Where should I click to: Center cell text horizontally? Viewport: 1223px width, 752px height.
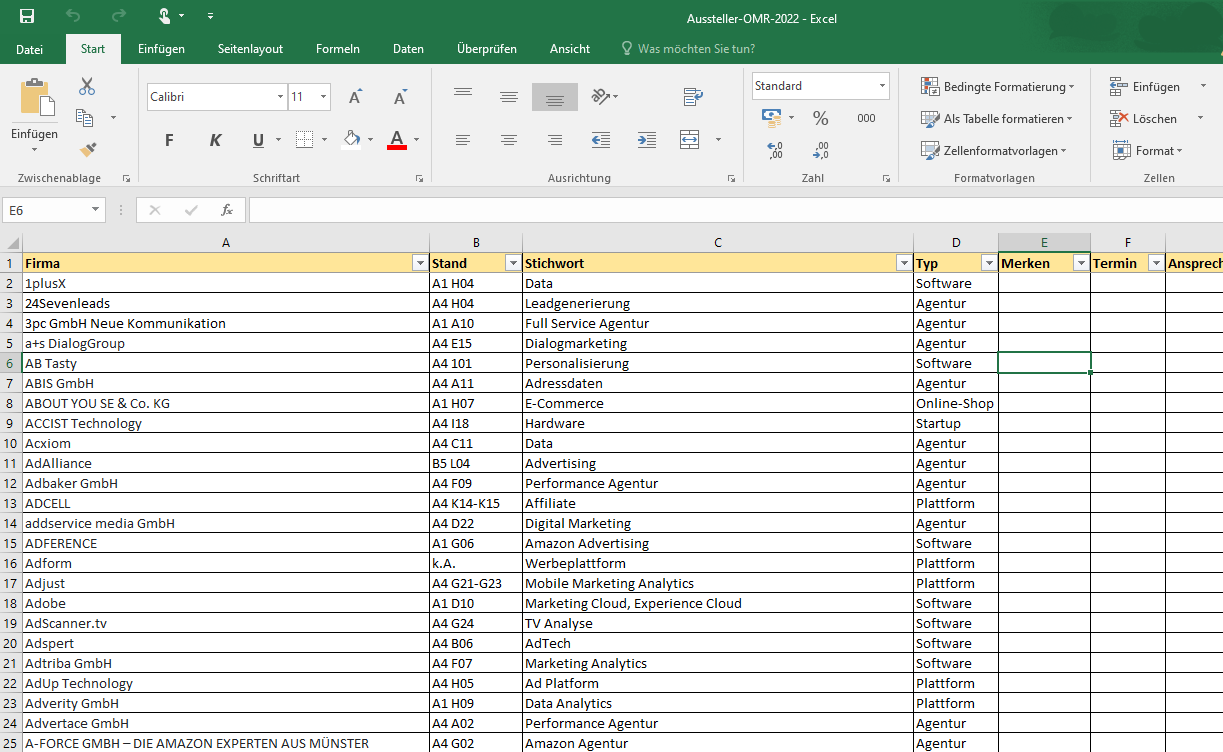click(509, 140)
